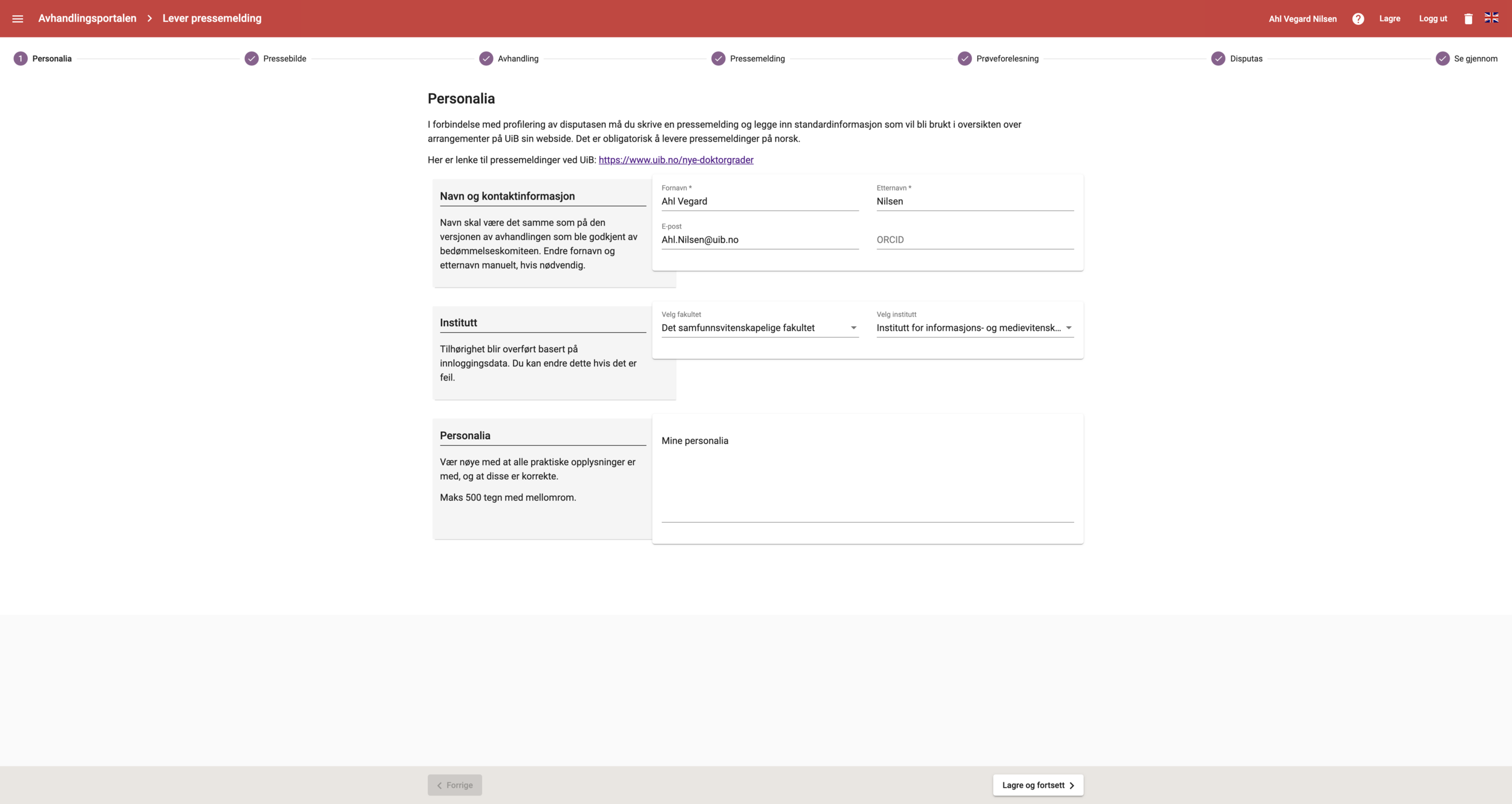Click the trash delete icon
The image size is (1512, 804).
[x=1468, y=19]
